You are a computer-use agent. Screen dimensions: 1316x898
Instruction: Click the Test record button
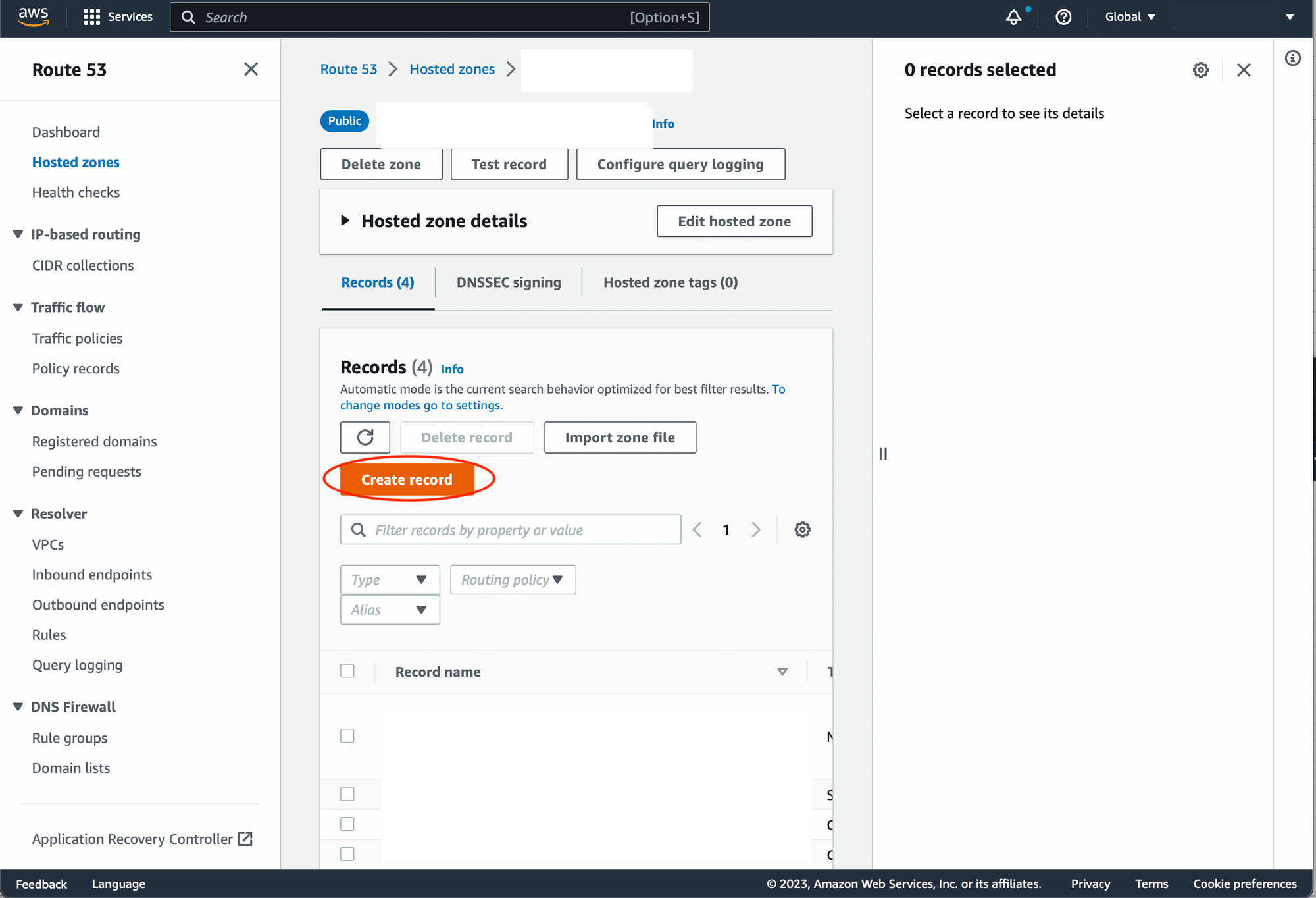[x=509, y=164]
